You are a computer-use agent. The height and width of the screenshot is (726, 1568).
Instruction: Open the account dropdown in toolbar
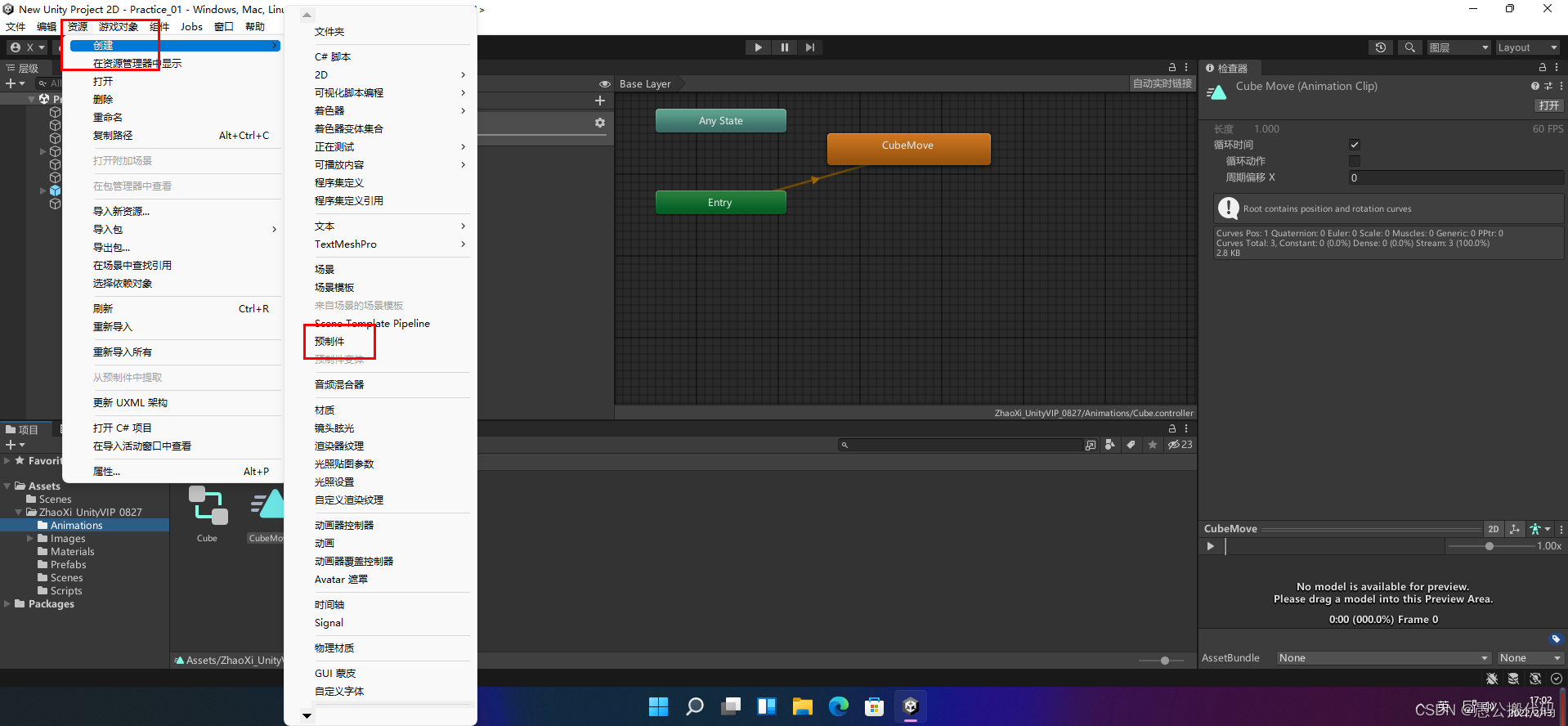click(27, 47)
